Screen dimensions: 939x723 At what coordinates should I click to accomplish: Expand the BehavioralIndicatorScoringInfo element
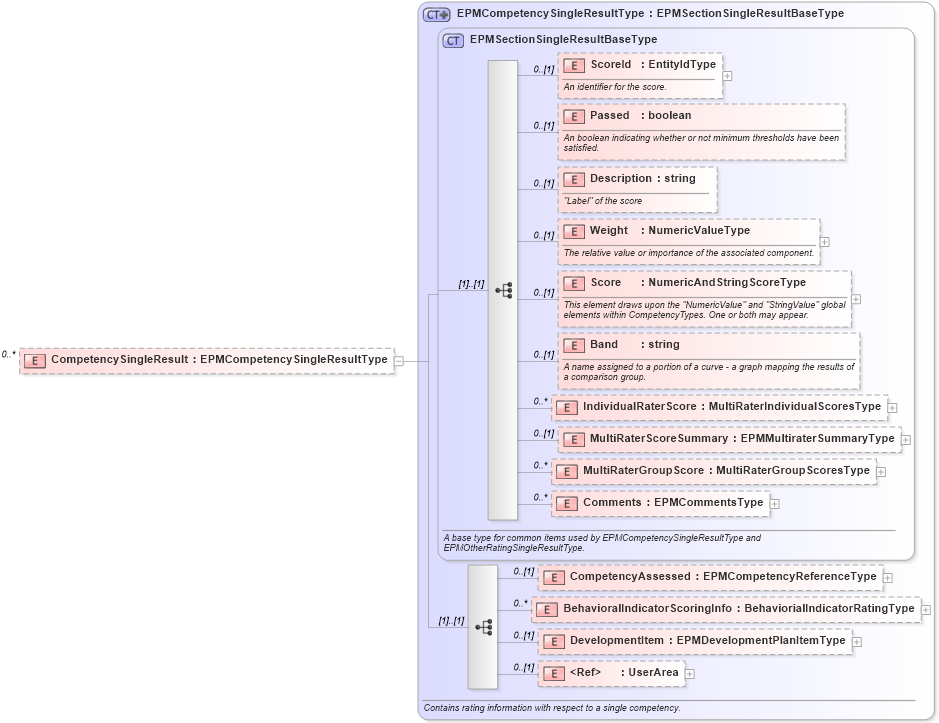[924, 609]
